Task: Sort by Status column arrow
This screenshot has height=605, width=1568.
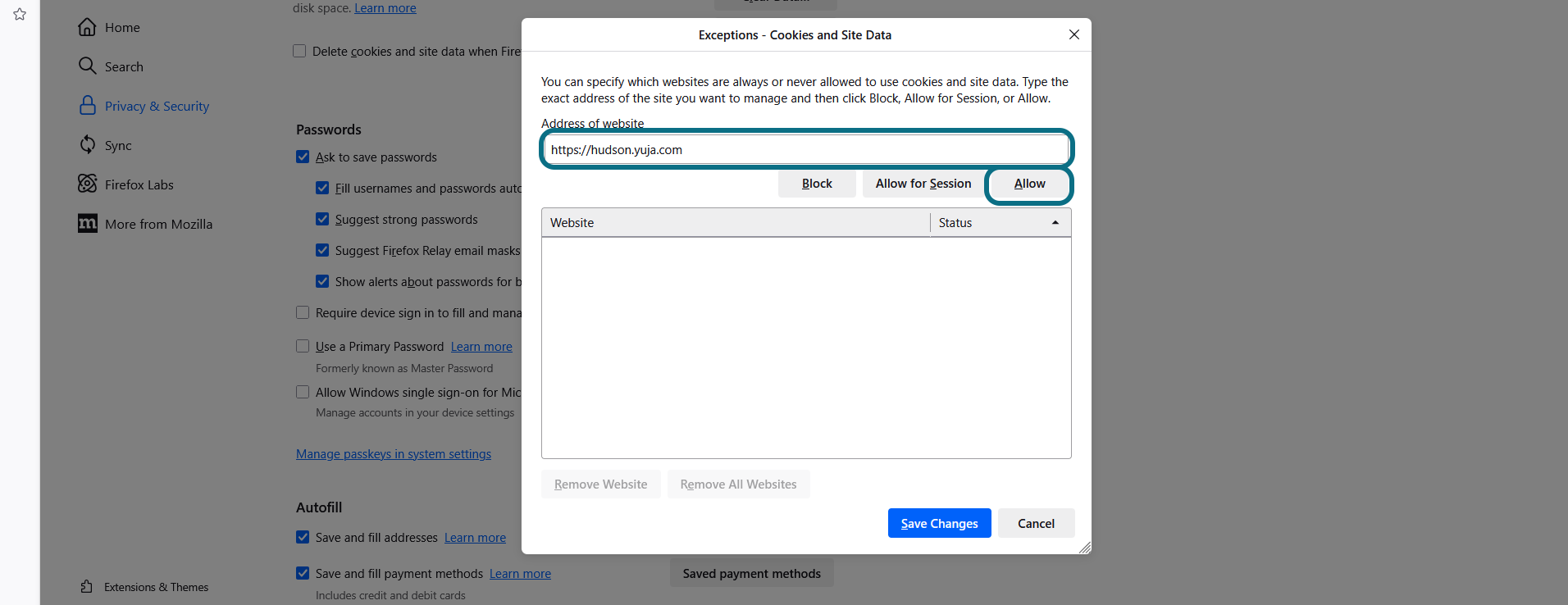Action: pyautogui.click(x=1055, y=223)
